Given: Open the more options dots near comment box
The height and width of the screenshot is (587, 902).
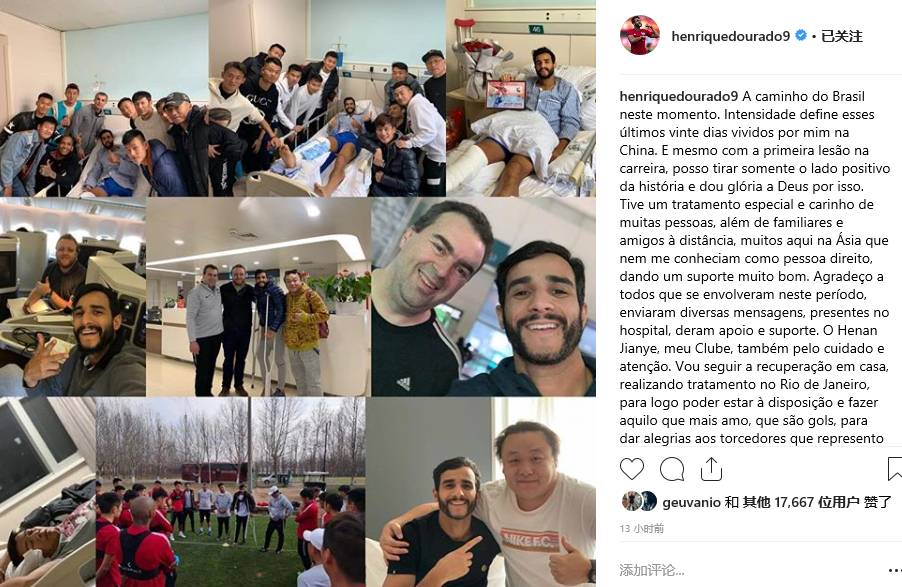Looking at the screenshot, I should coord(895,570).
